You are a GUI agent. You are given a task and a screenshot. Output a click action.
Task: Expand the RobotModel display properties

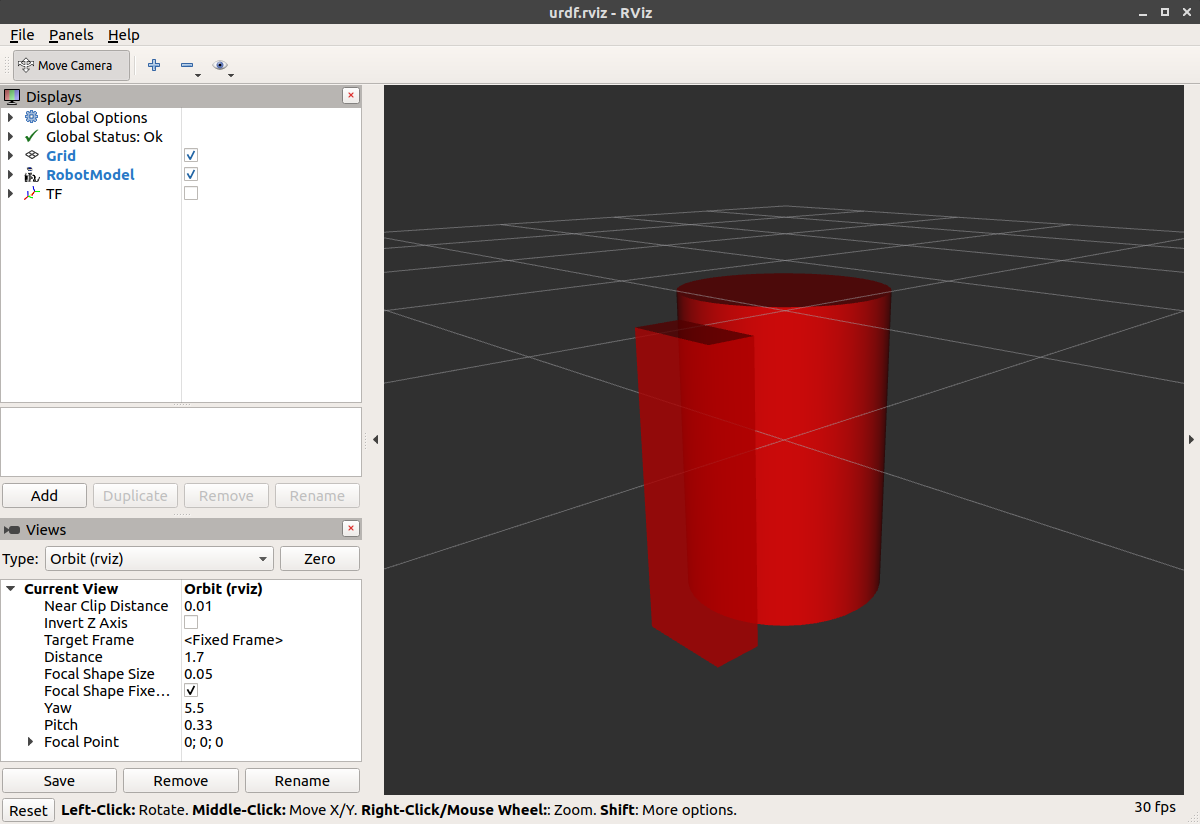point(10,175)
